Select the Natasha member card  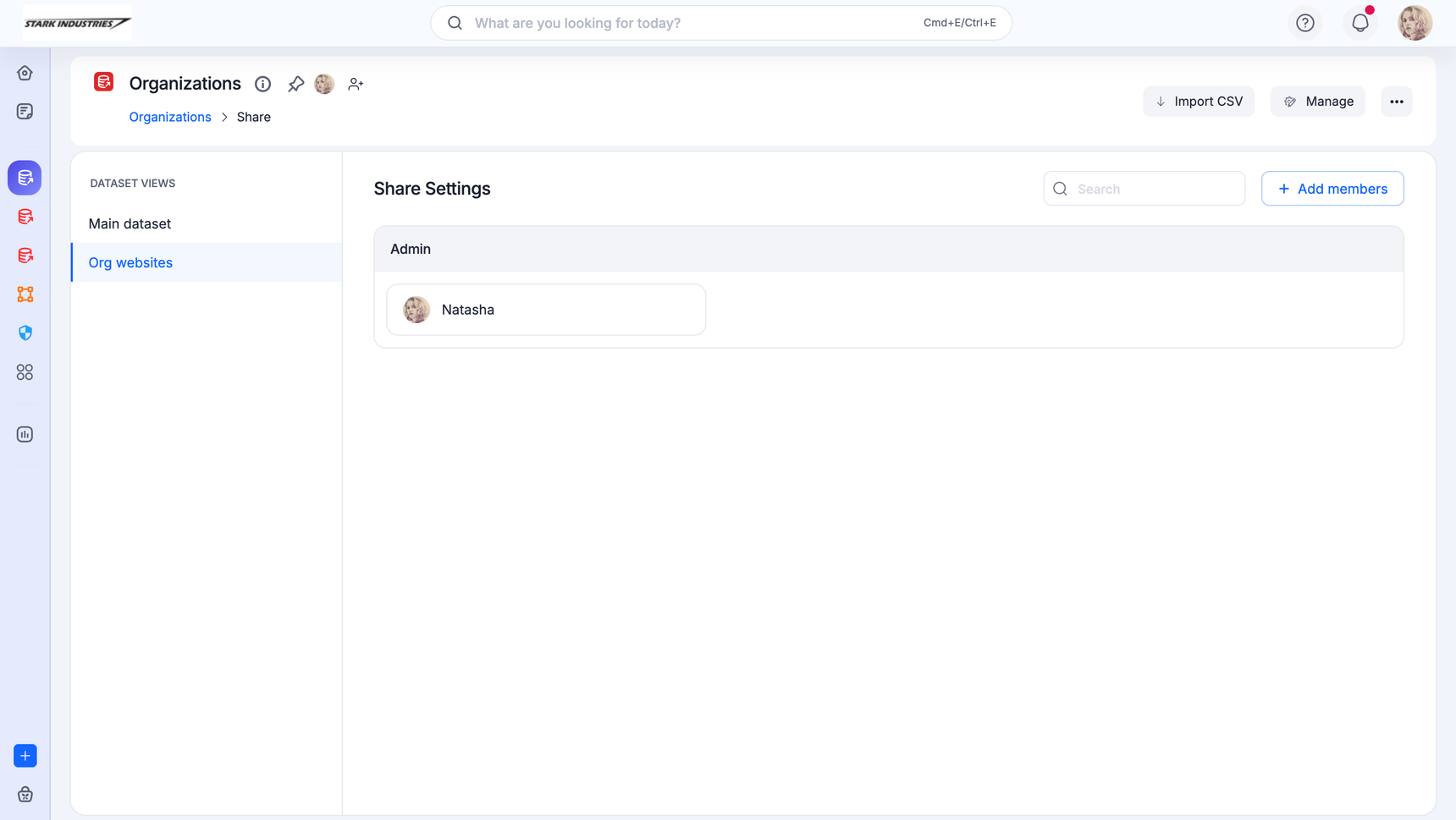[x=546, y=310]
